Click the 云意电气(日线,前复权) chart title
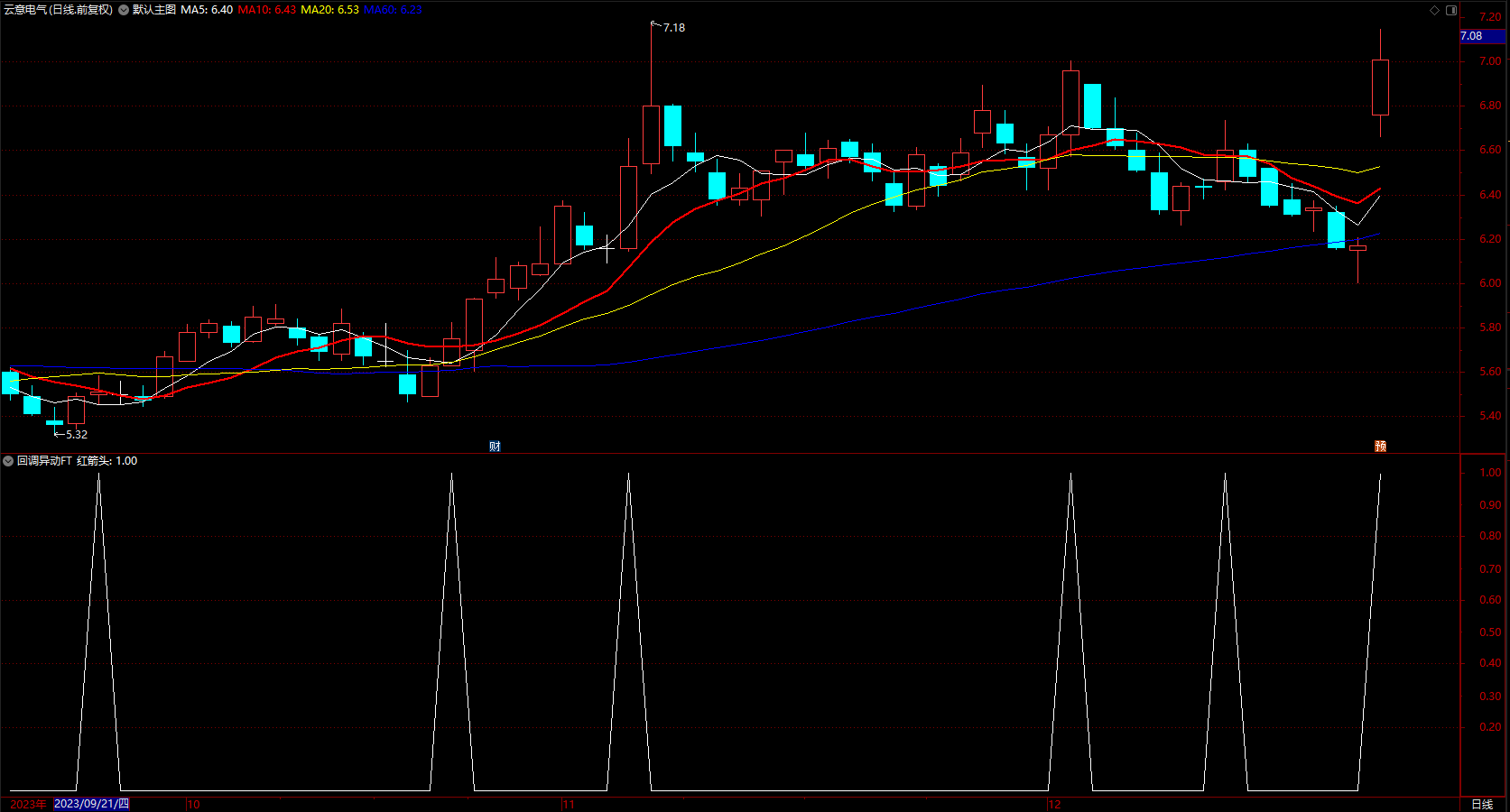The image size is (1510, 812). point(59,10)
